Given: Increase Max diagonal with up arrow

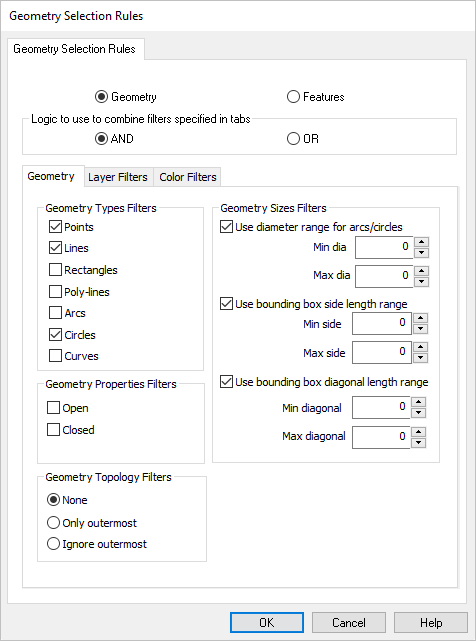Looking at the screenshot, I should 418,432.
